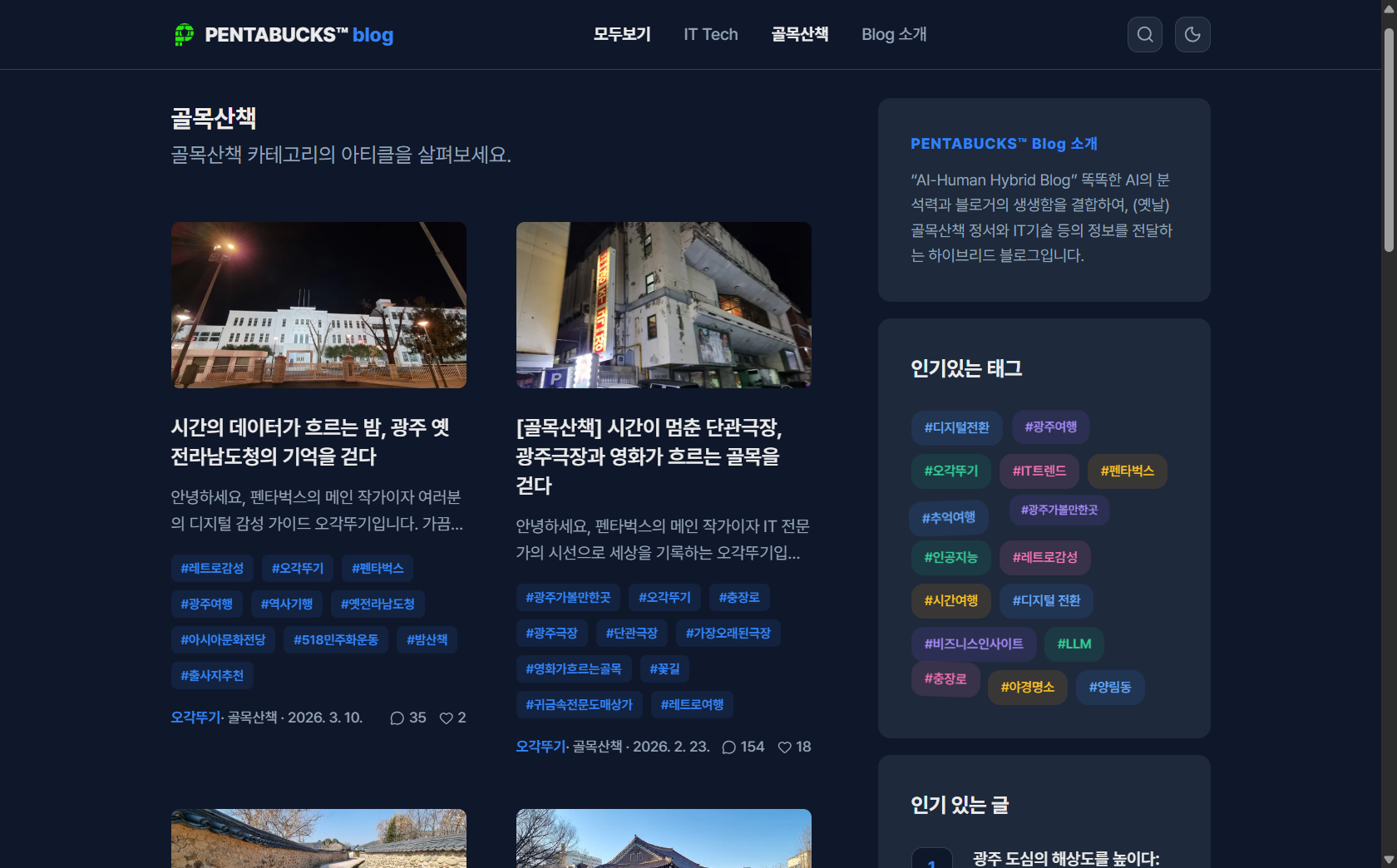
Task: Click author 오각뚜기 on February 23 post
Action: click(541, 747)
